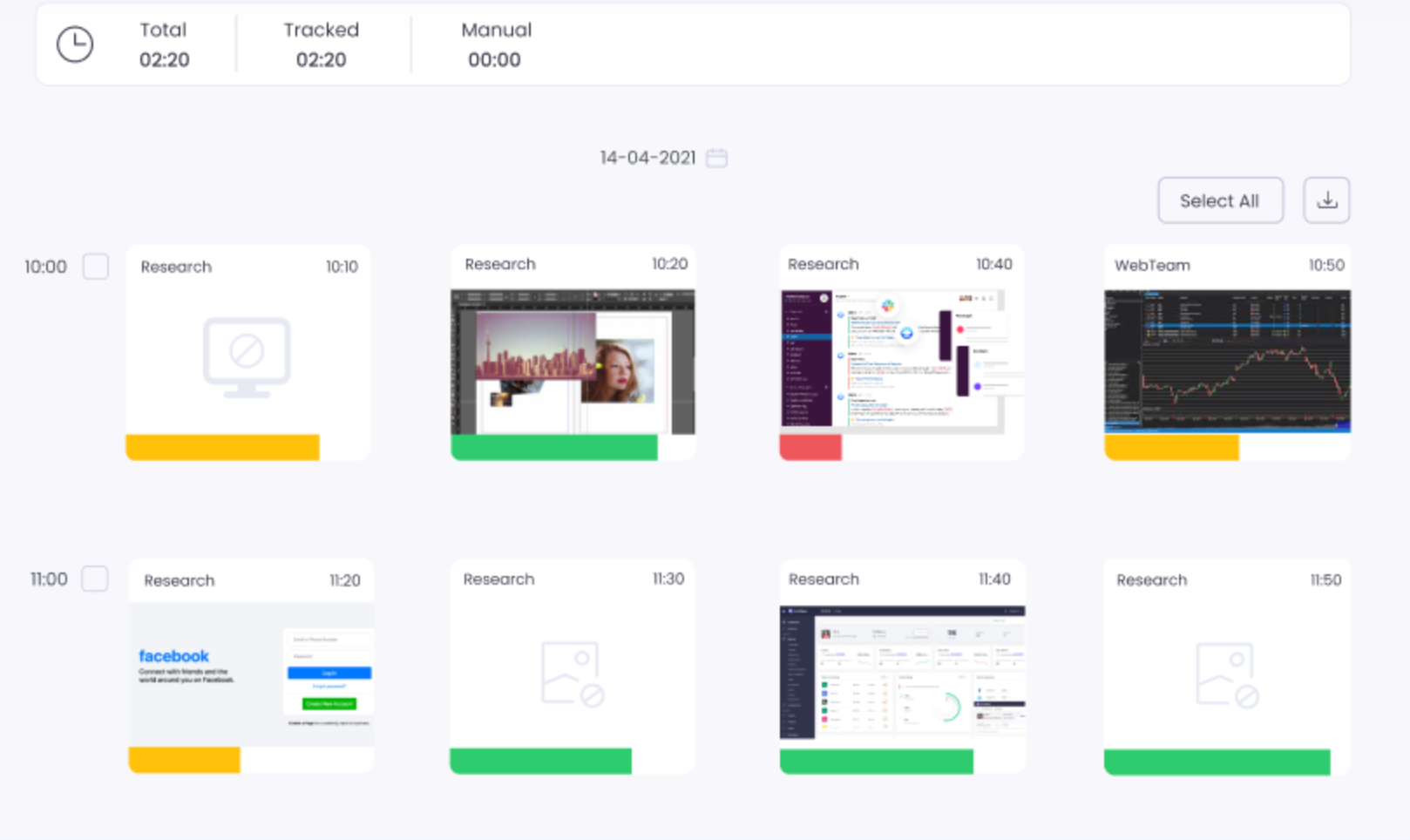Open the 11:20 Facebook login screenshot
This screenshot has height=840, width=1410.
pyautogui.click(x=251, y=674)
